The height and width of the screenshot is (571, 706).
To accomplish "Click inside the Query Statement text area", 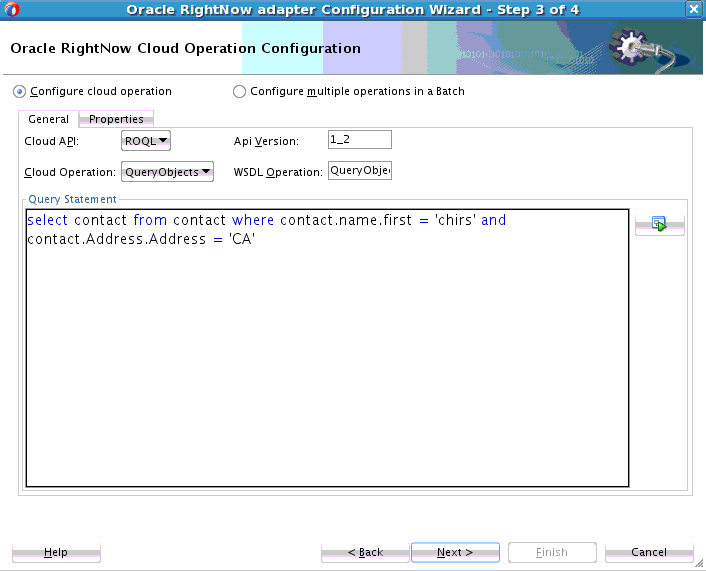I will coord(327,348).
